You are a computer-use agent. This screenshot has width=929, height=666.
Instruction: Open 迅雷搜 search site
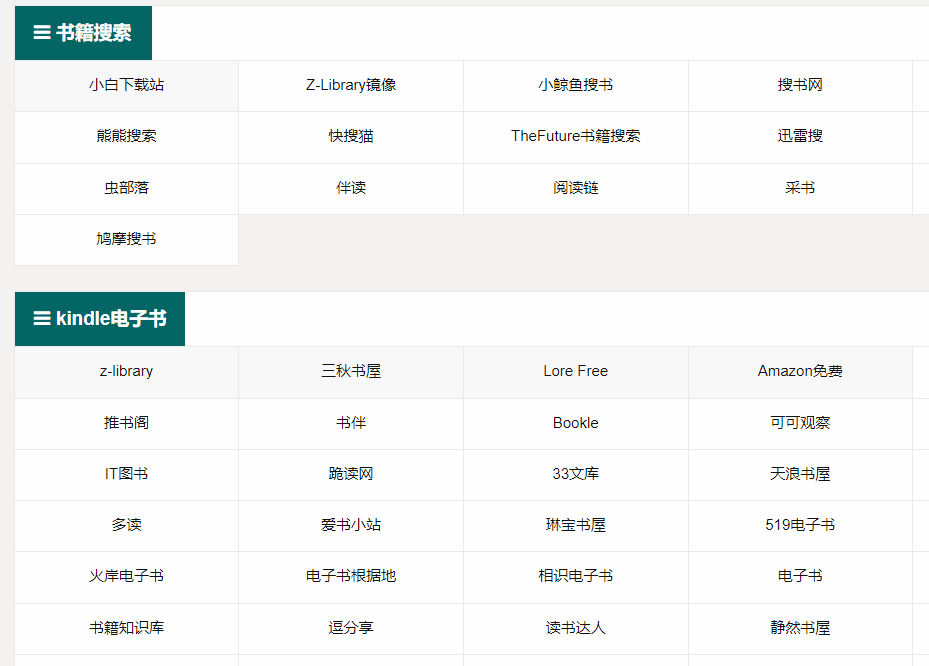coord(800,136)
